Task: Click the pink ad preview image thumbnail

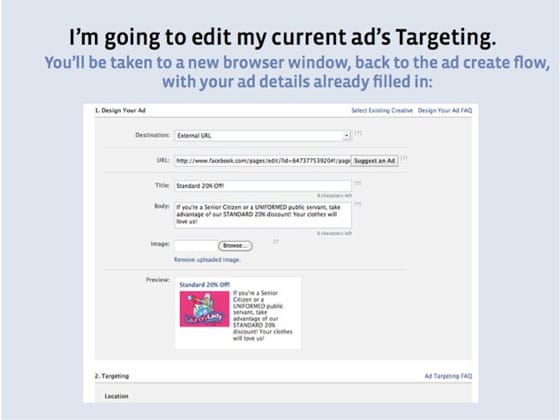Action: (x=204, y=309)
